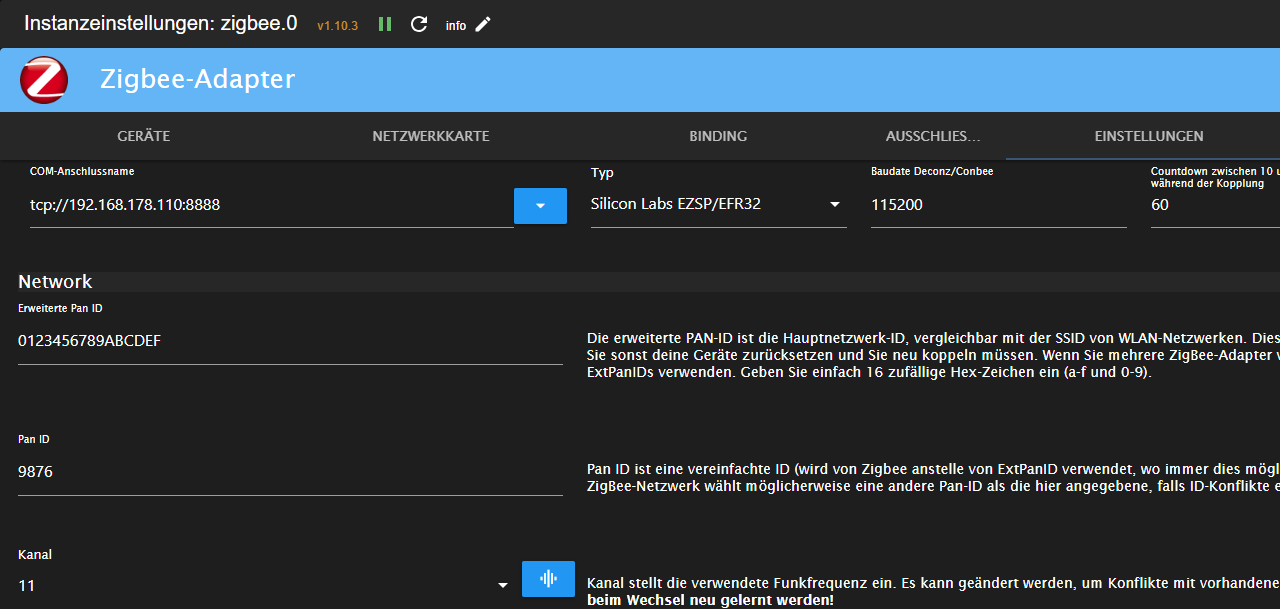
Task: Click the channel scan waveform button
Action: pyautogui.click(x=548, y=579)
